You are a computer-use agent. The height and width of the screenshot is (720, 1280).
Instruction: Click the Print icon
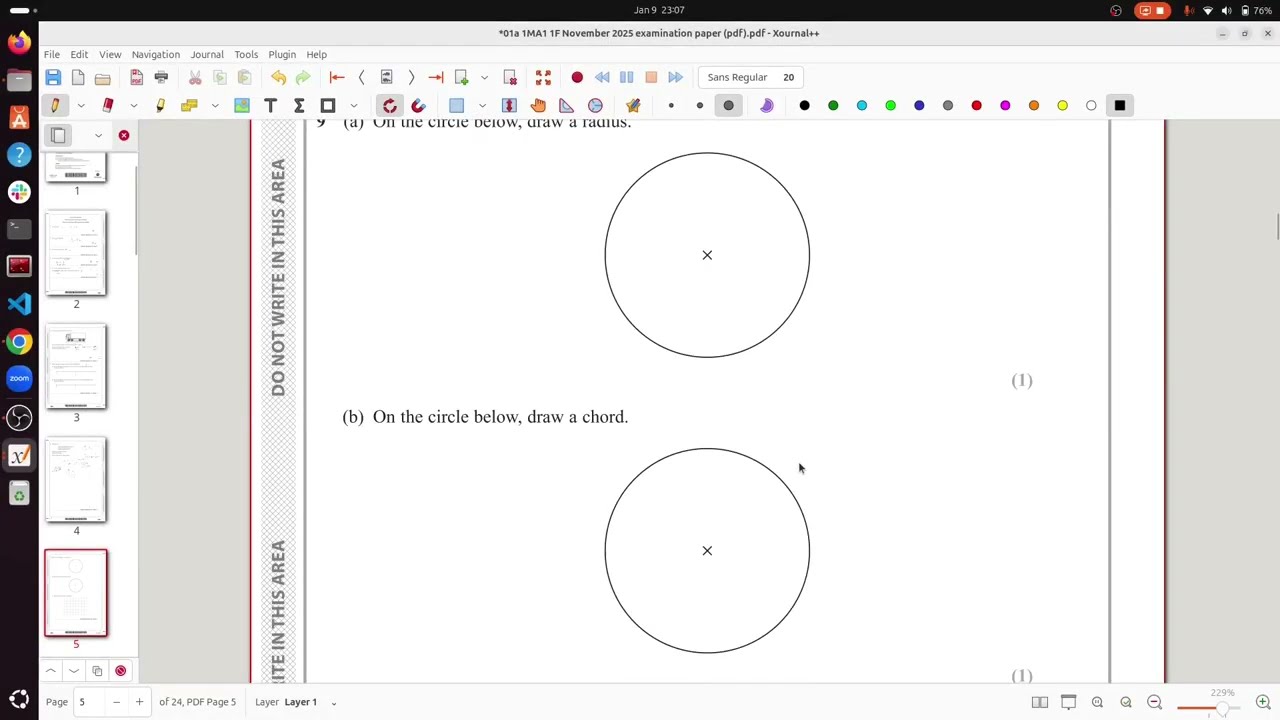(161, 77)
